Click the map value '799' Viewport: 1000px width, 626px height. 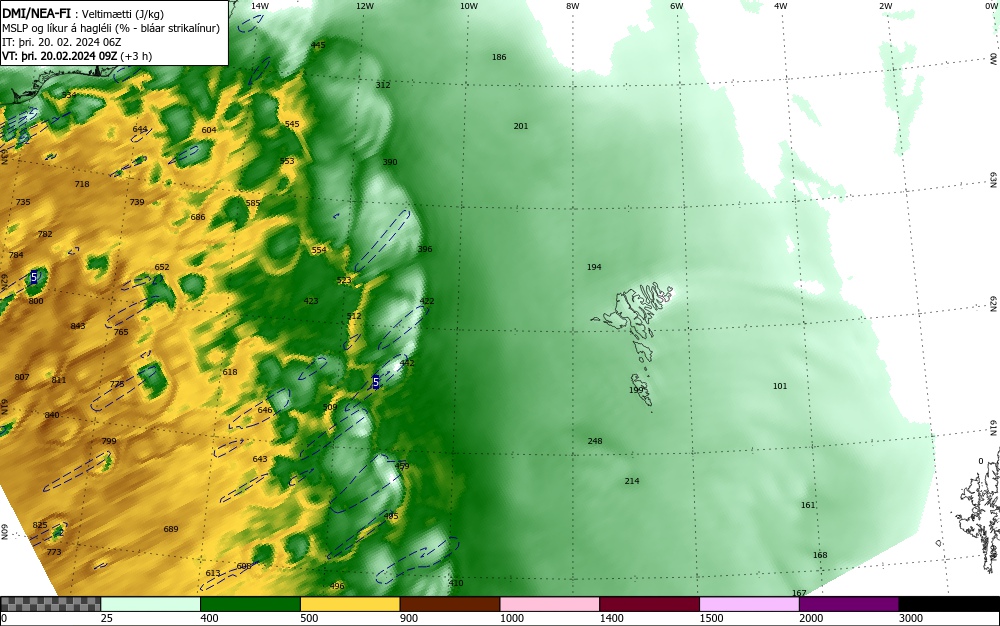109,441
